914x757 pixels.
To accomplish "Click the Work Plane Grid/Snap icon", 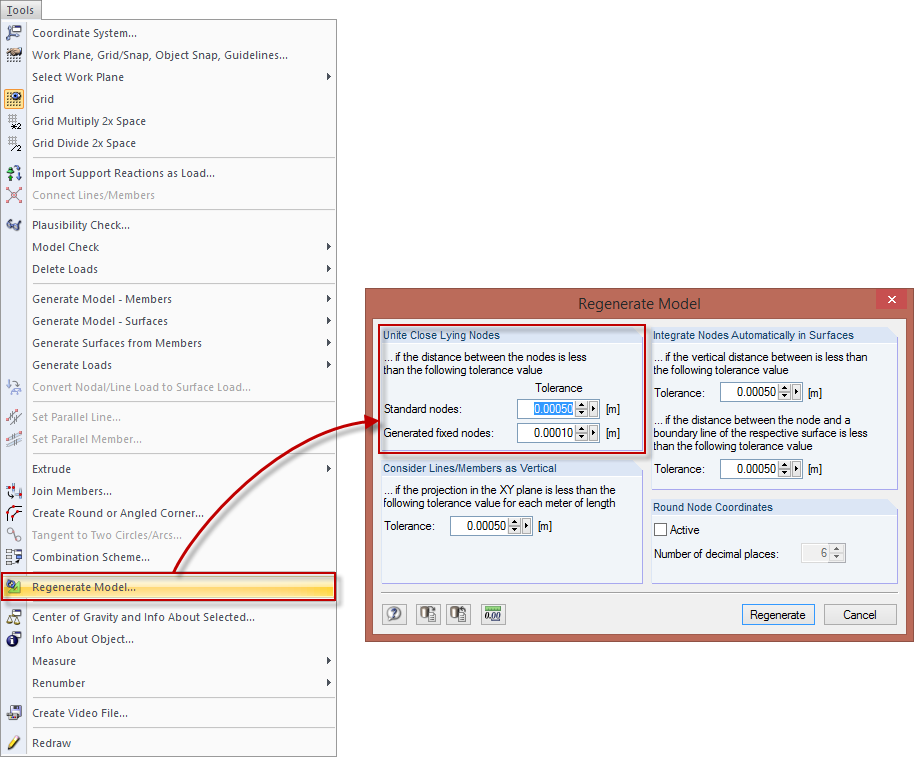I will (14, 55).
